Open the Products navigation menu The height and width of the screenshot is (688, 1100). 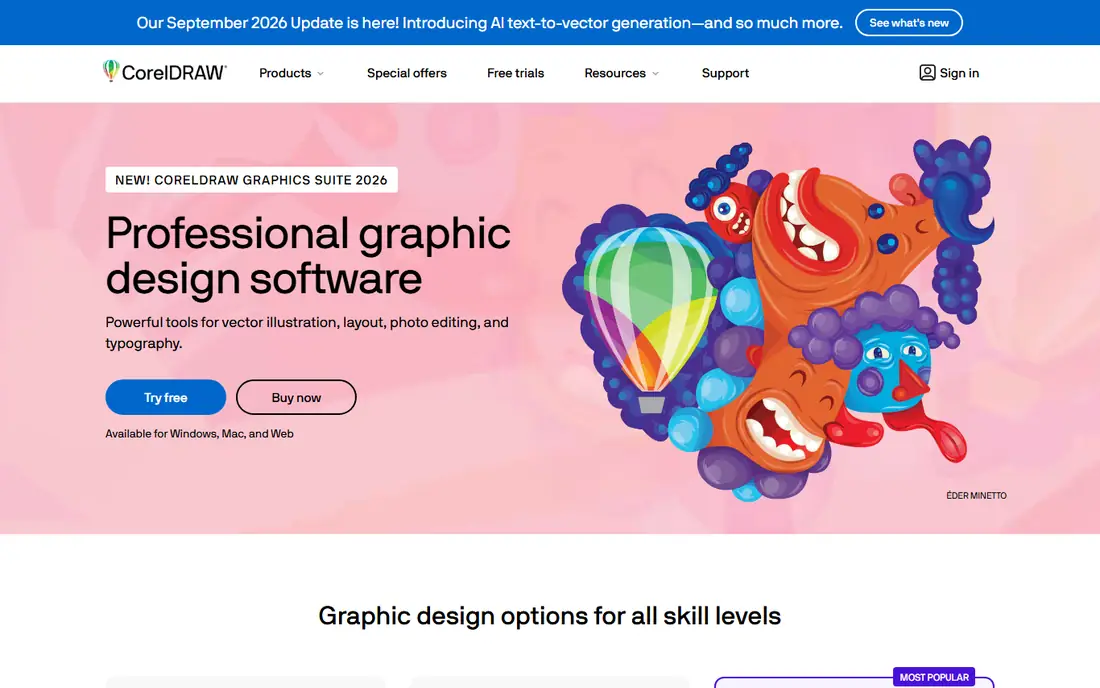tap(285, 73)
